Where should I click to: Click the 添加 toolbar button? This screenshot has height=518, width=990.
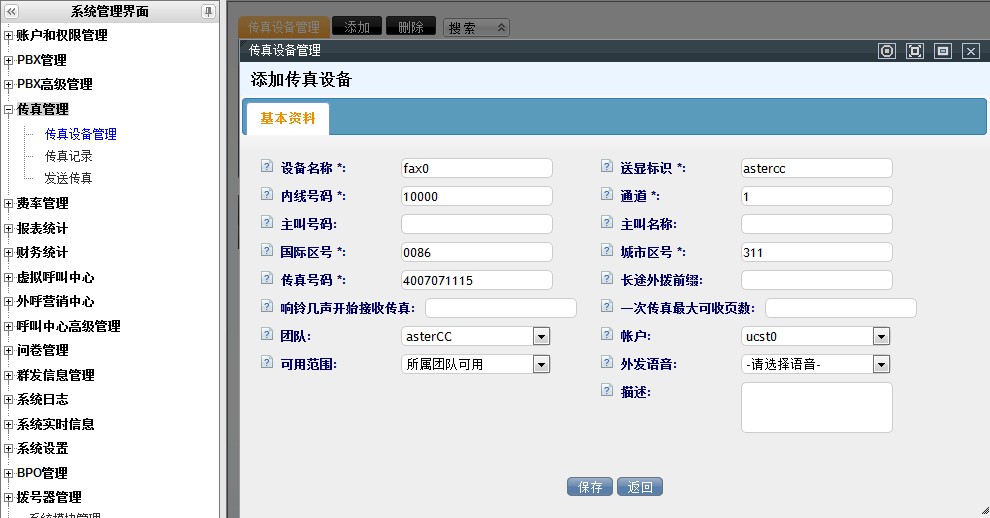click(x=356, y=27)
